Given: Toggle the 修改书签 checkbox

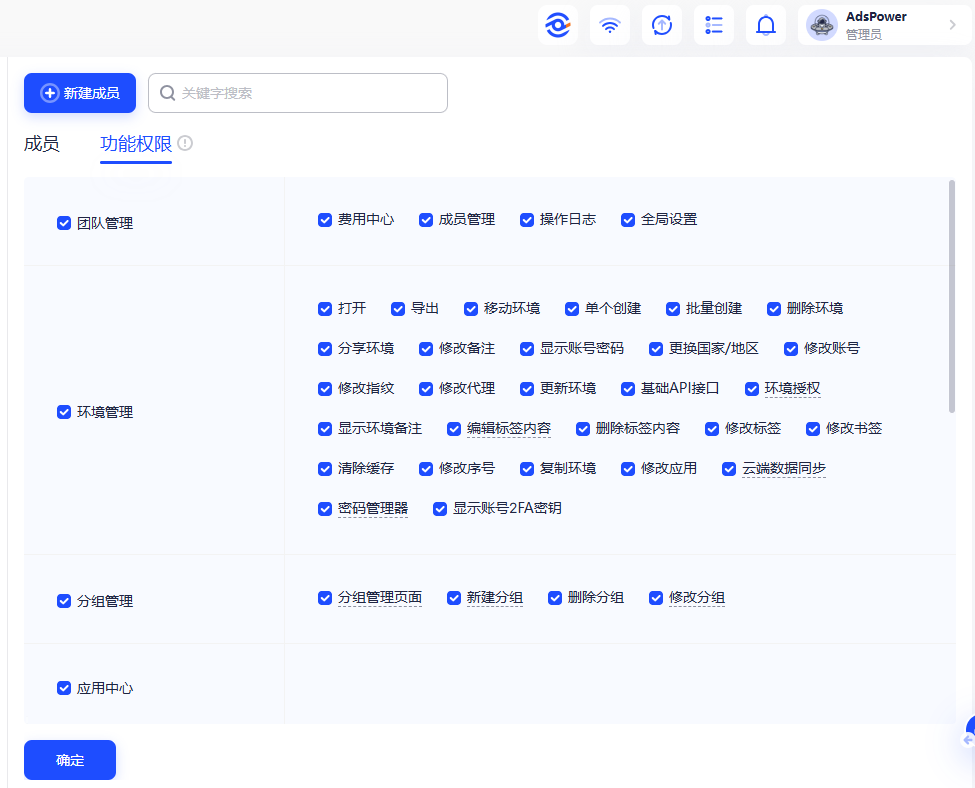Looking at the screenshot, I should [813, 429].
